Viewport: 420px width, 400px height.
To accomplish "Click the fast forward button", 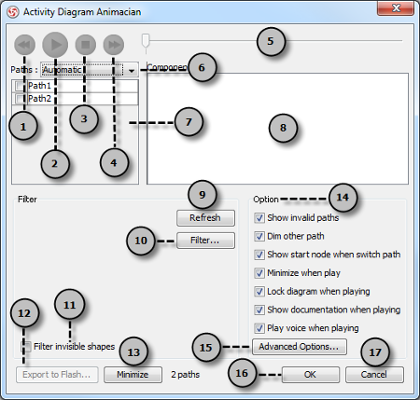I will [x=114, y=45].
